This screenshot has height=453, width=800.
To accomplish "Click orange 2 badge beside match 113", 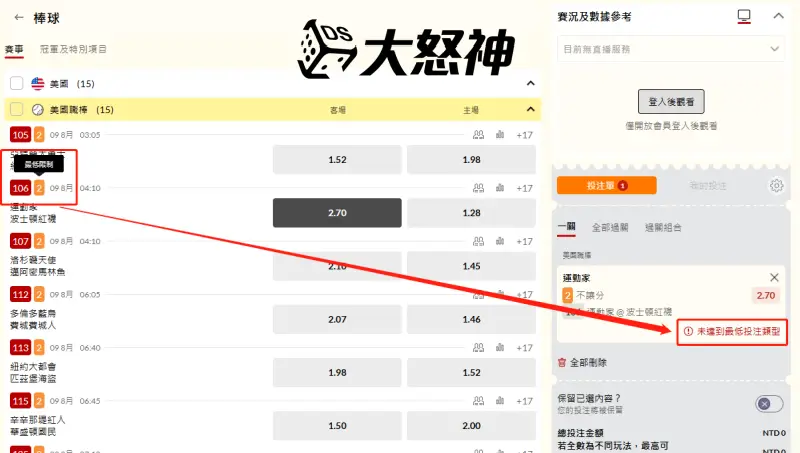I will pos(39,347).
